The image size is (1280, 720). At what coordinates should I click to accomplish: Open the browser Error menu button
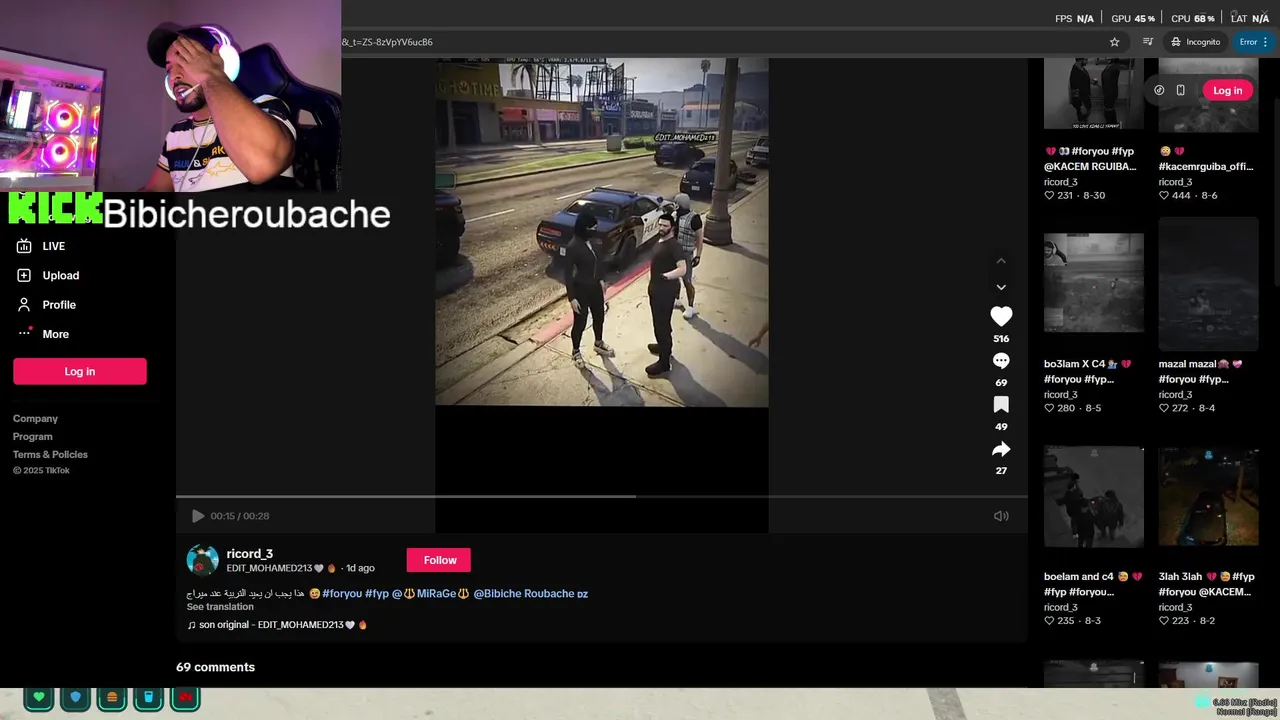[1254, 42]
